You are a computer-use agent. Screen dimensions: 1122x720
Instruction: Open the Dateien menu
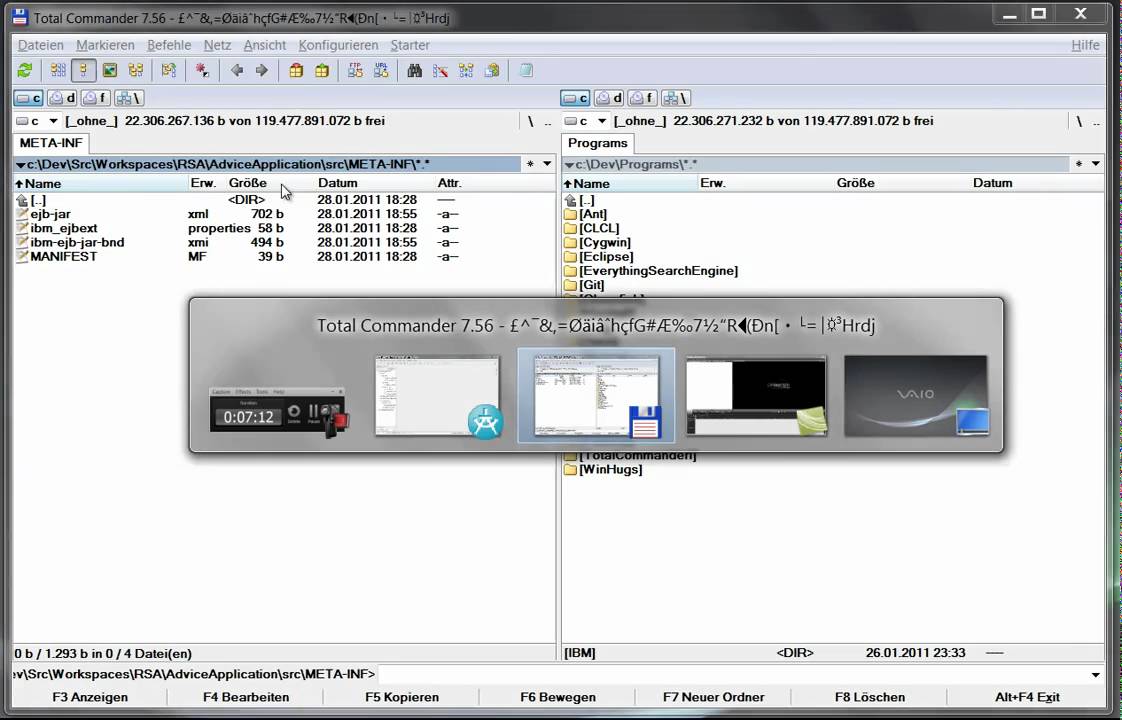pos(41,45)
